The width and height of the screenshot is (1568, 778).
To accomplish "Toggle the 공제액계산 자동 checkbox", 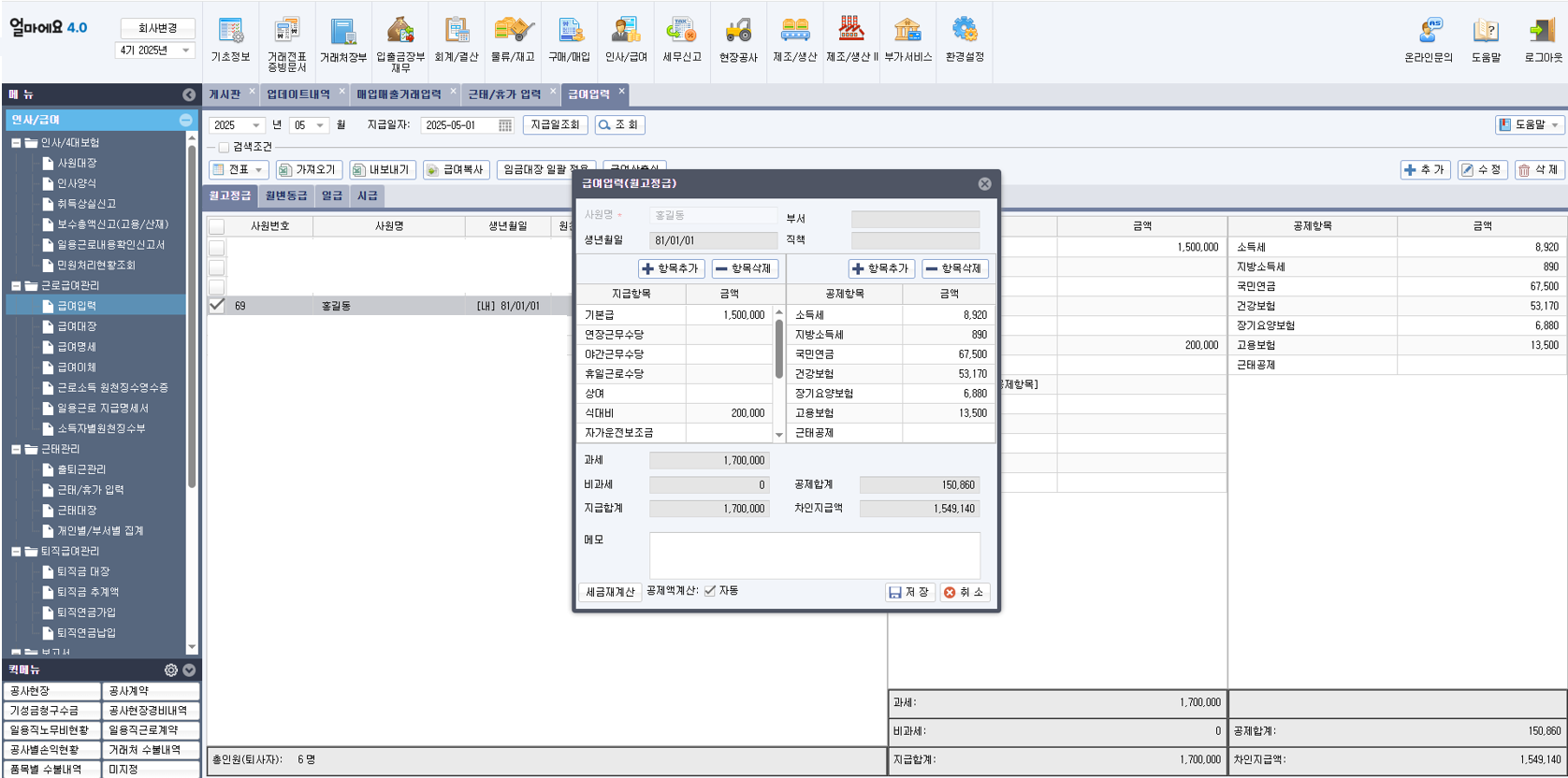I will [710, 590].
